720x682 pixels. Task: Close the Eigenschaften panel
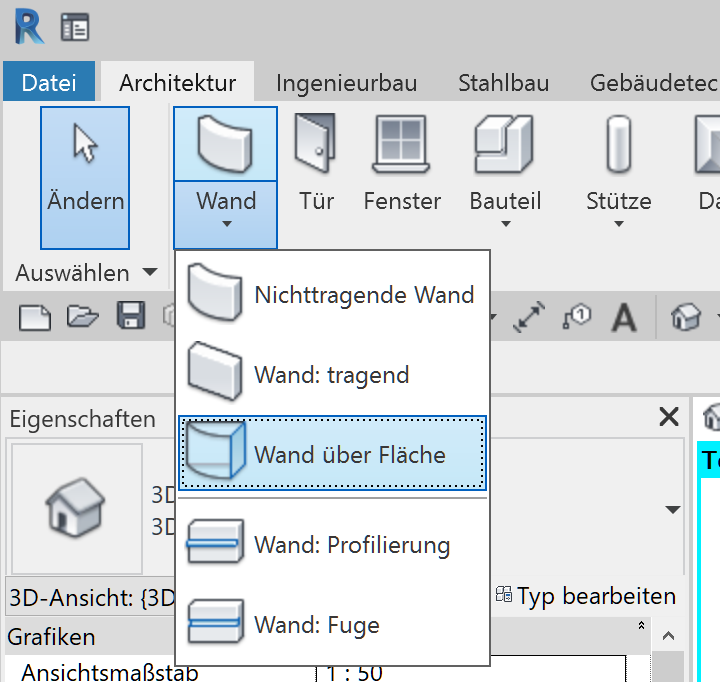669,418
